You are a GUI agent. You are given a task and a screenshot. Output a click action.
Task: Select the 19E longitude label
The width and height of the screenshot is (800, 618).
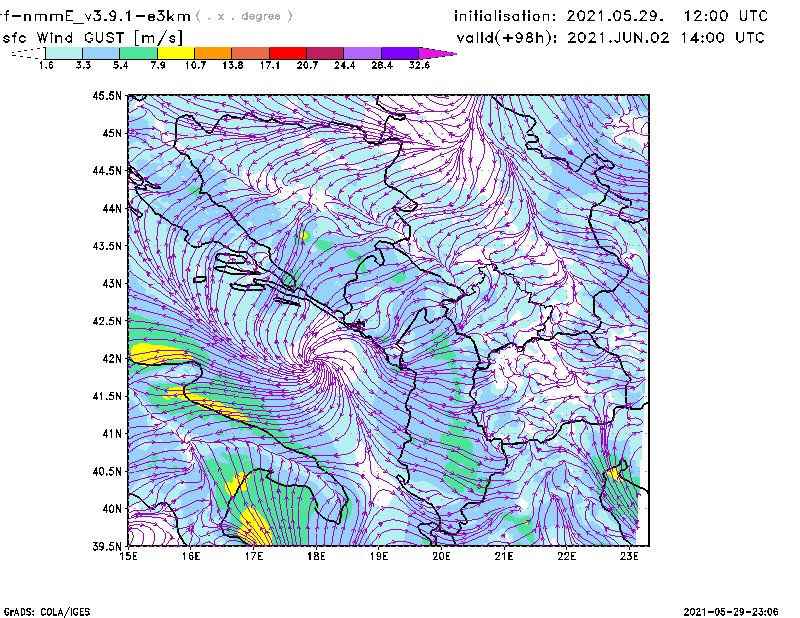pyautogui.click(x=379, y=556)
